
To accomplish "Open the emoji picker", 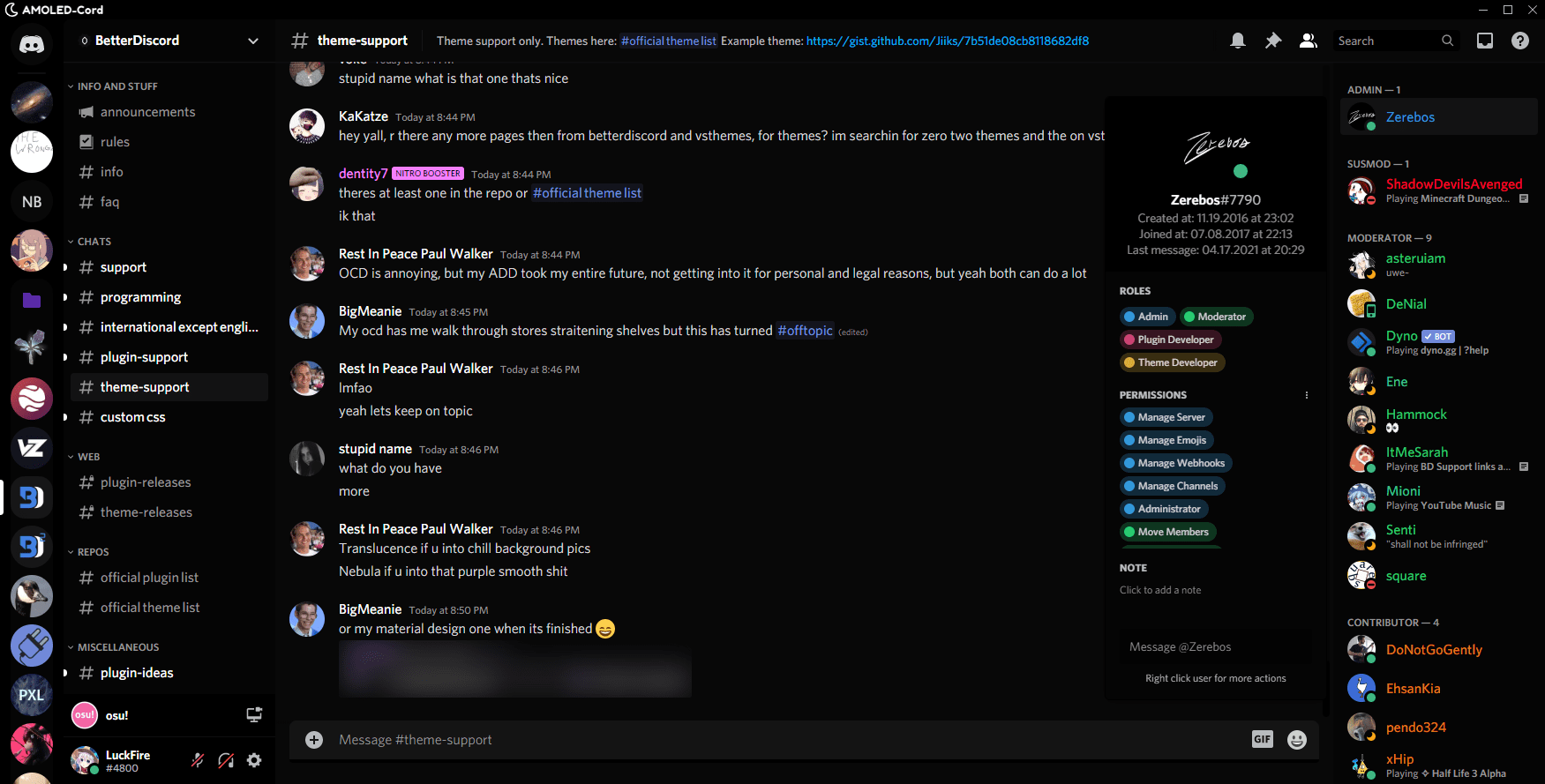I will click(x=1296, y=740).
